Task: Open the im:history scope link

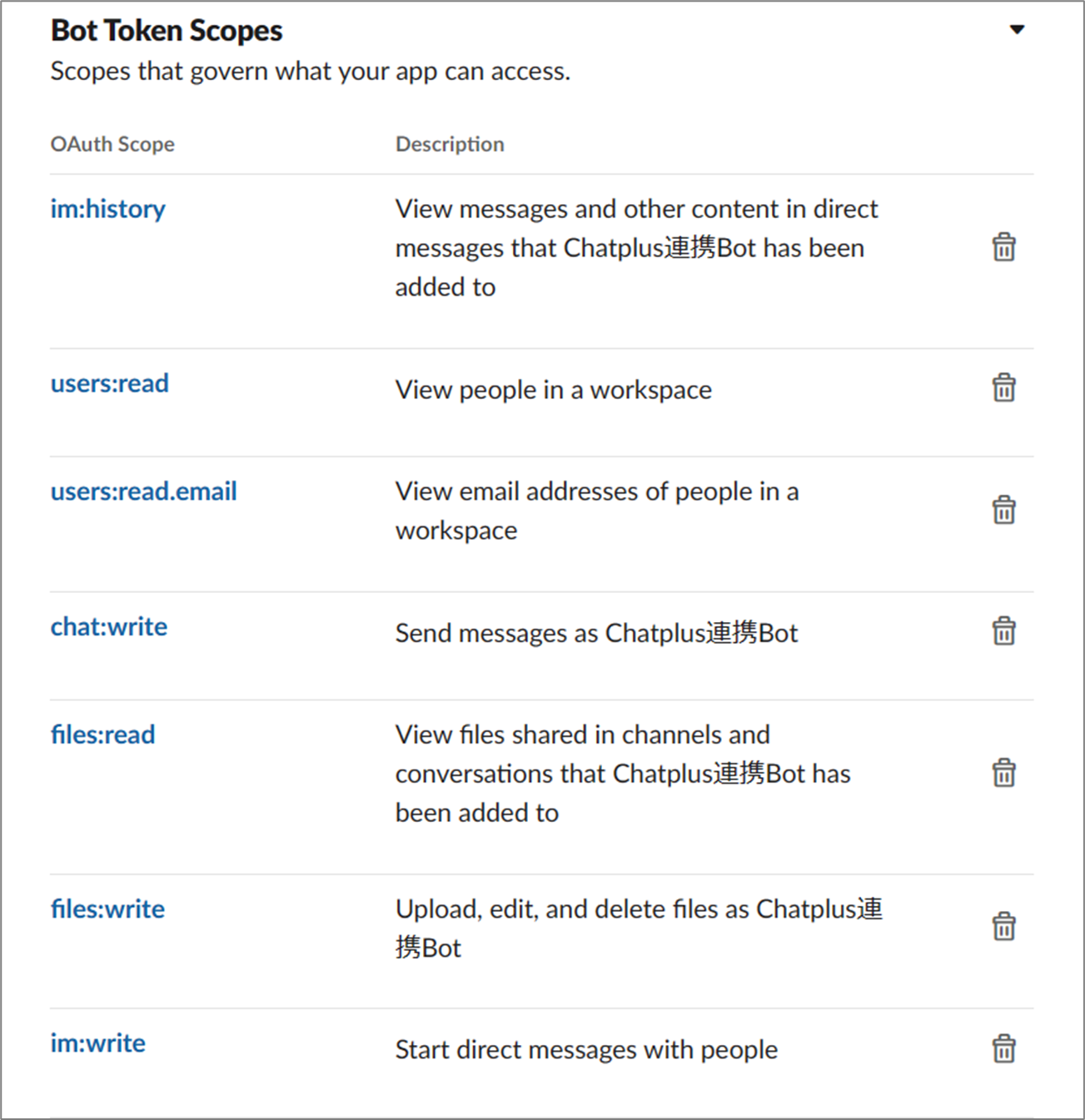Action: coord(107,209)
